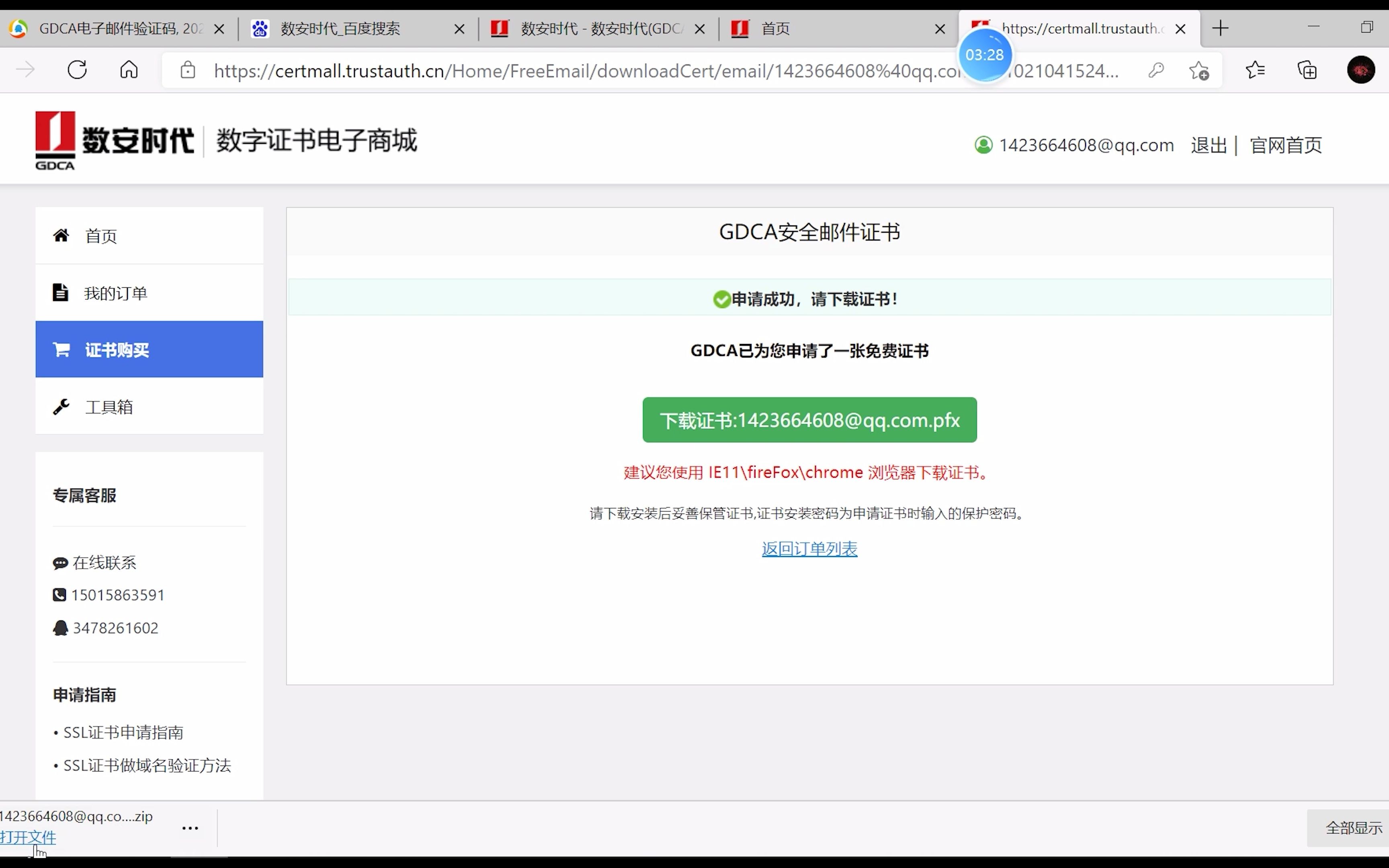
Task: Refresh the current page
Action: [76, 70]
